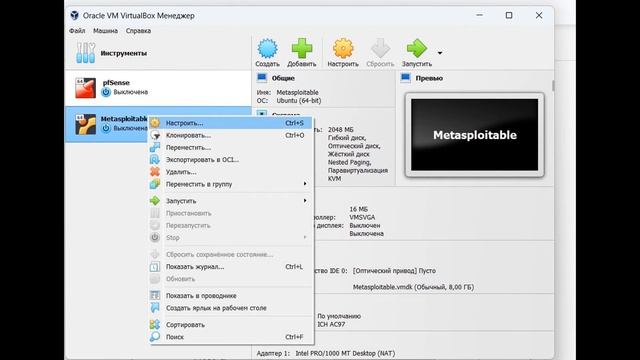This screenshot has width=640, height=360.
Task: Choose Удалить... in context menu
Action: click(x=231, y=172)
